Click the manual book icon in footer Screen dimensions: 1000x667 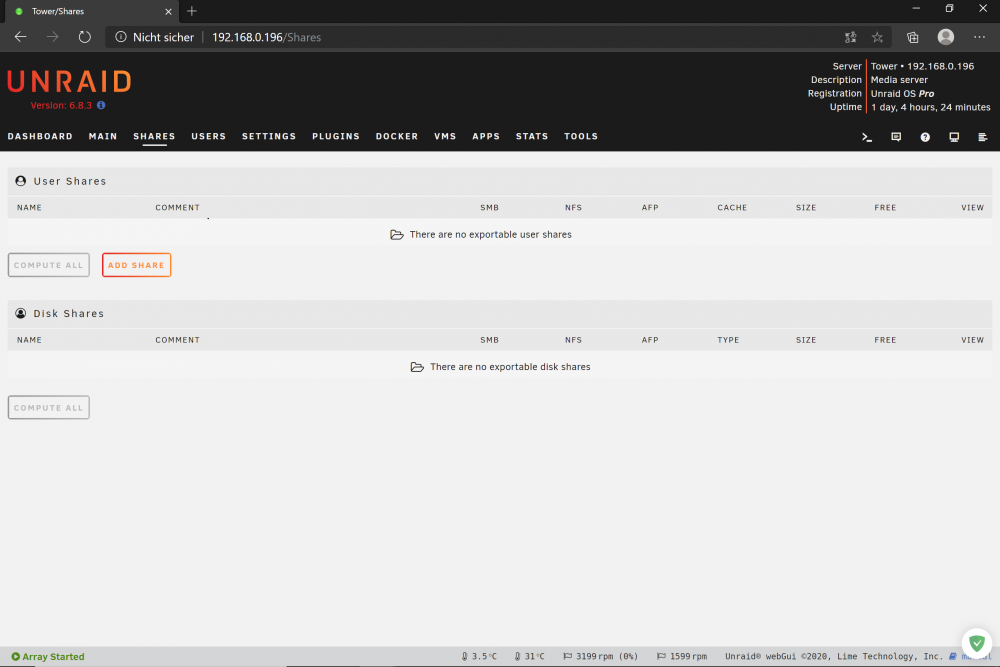point(953,656)
